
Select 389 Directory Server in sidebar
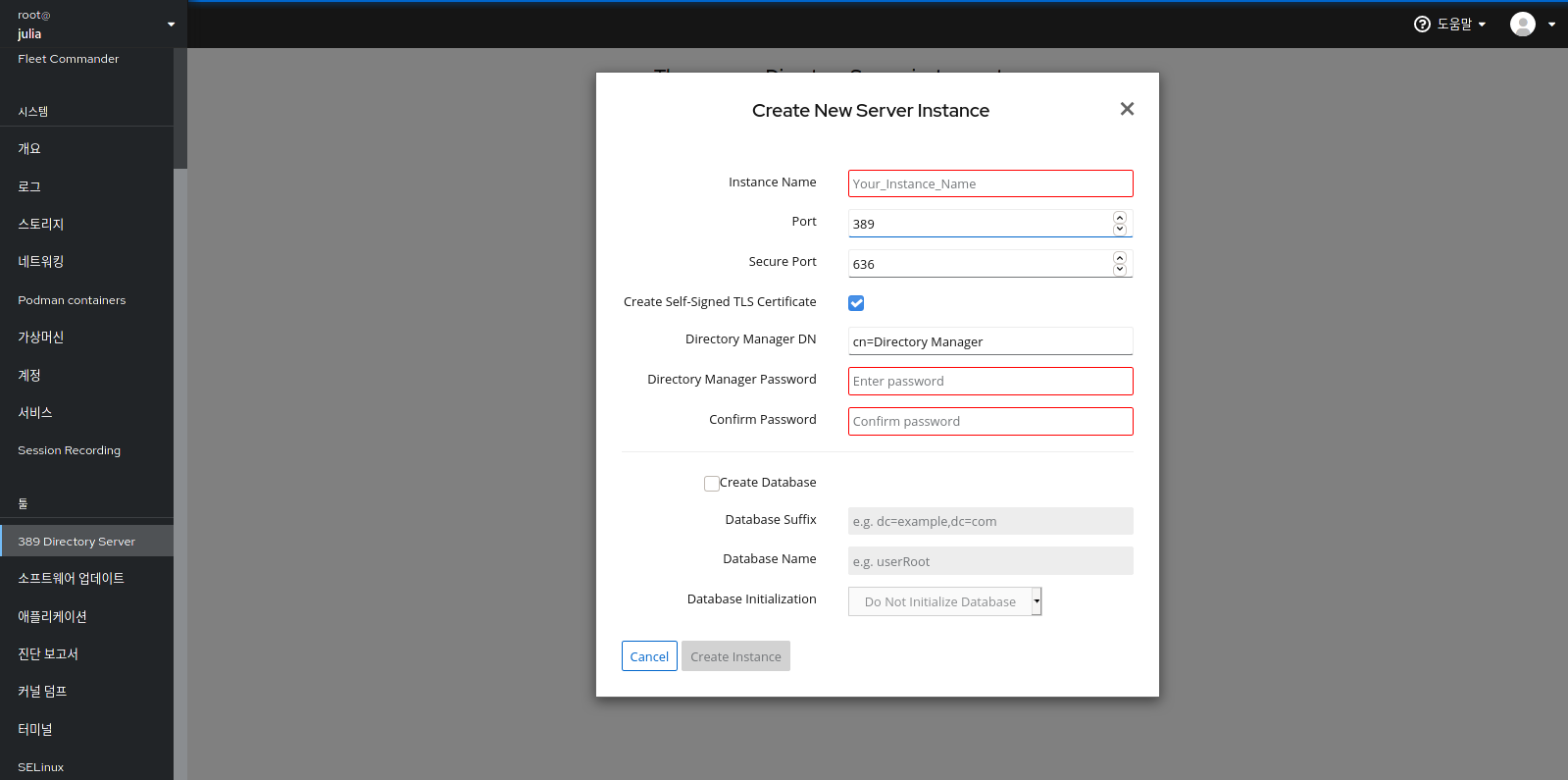pos(86,542)
